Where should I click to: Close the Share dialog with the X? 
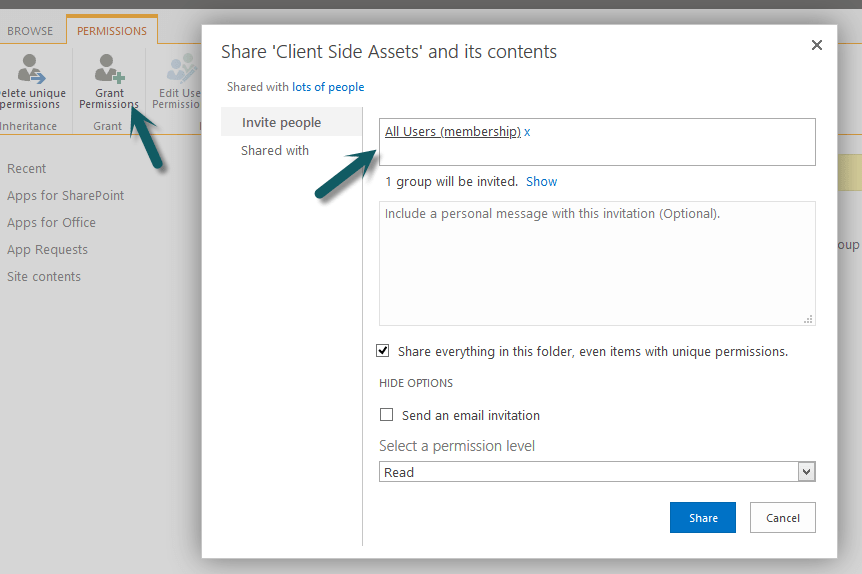click(x=816, y=45)
